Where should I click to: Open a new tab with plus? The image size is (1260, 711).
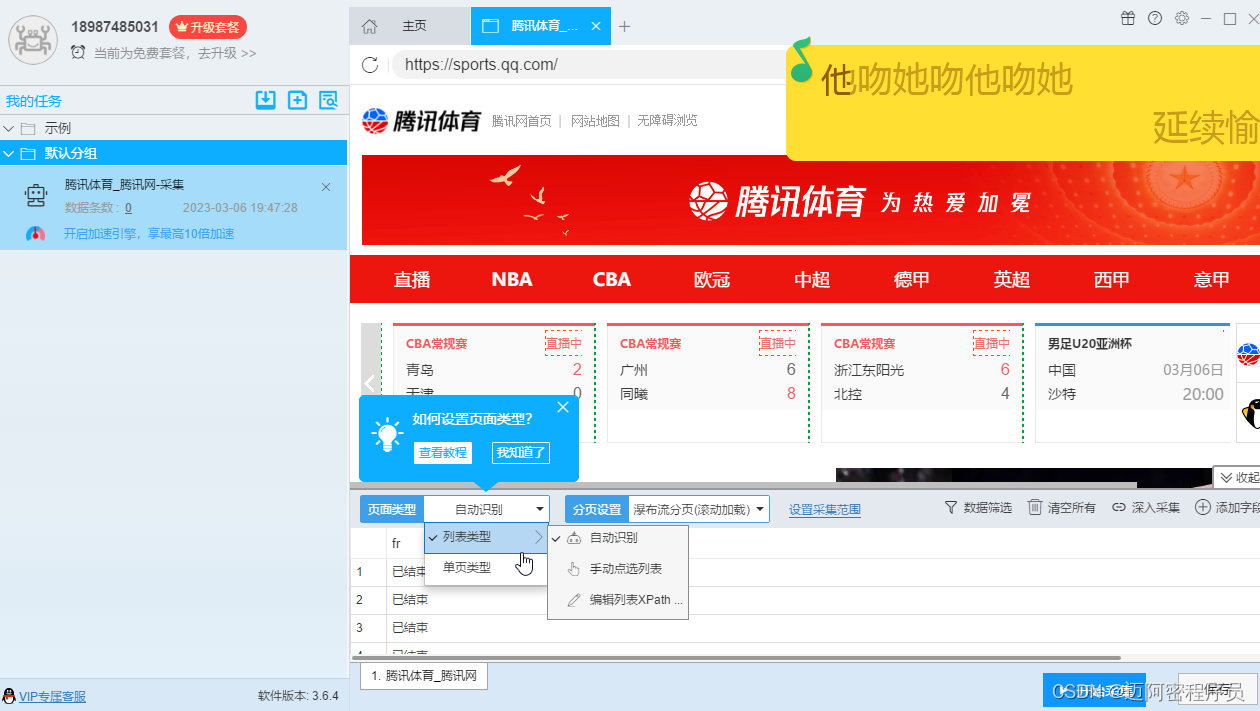pyautogui.click(x=624, y=26)
